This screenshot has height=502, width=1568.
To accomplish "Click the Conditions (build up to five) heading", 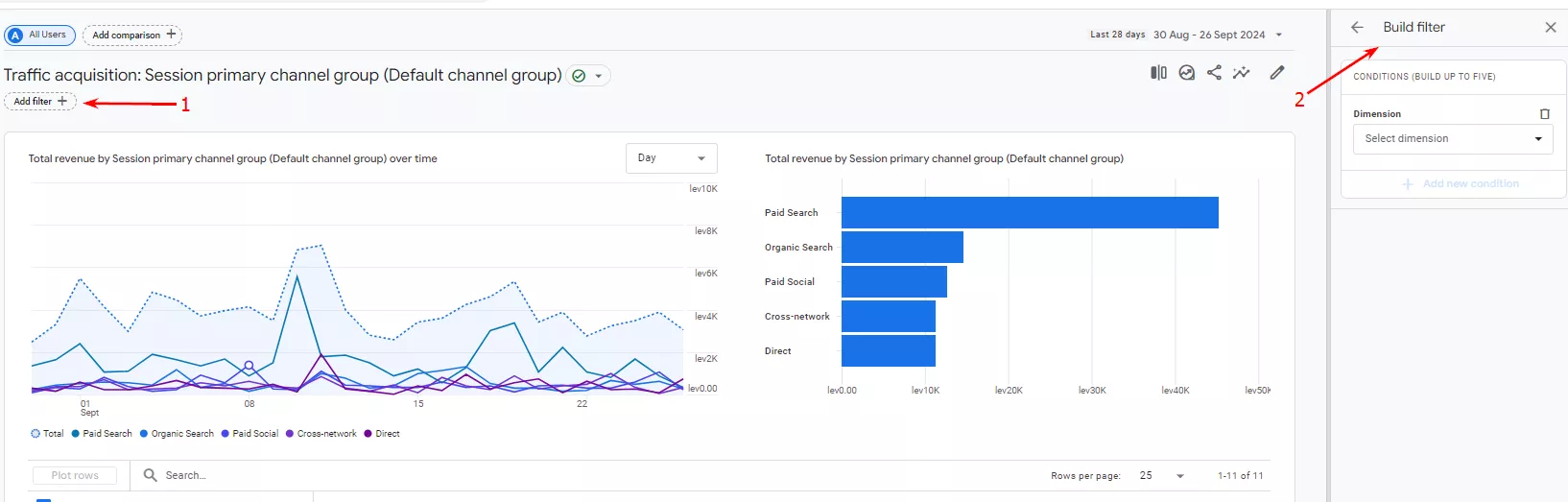I will (1424, 77).
